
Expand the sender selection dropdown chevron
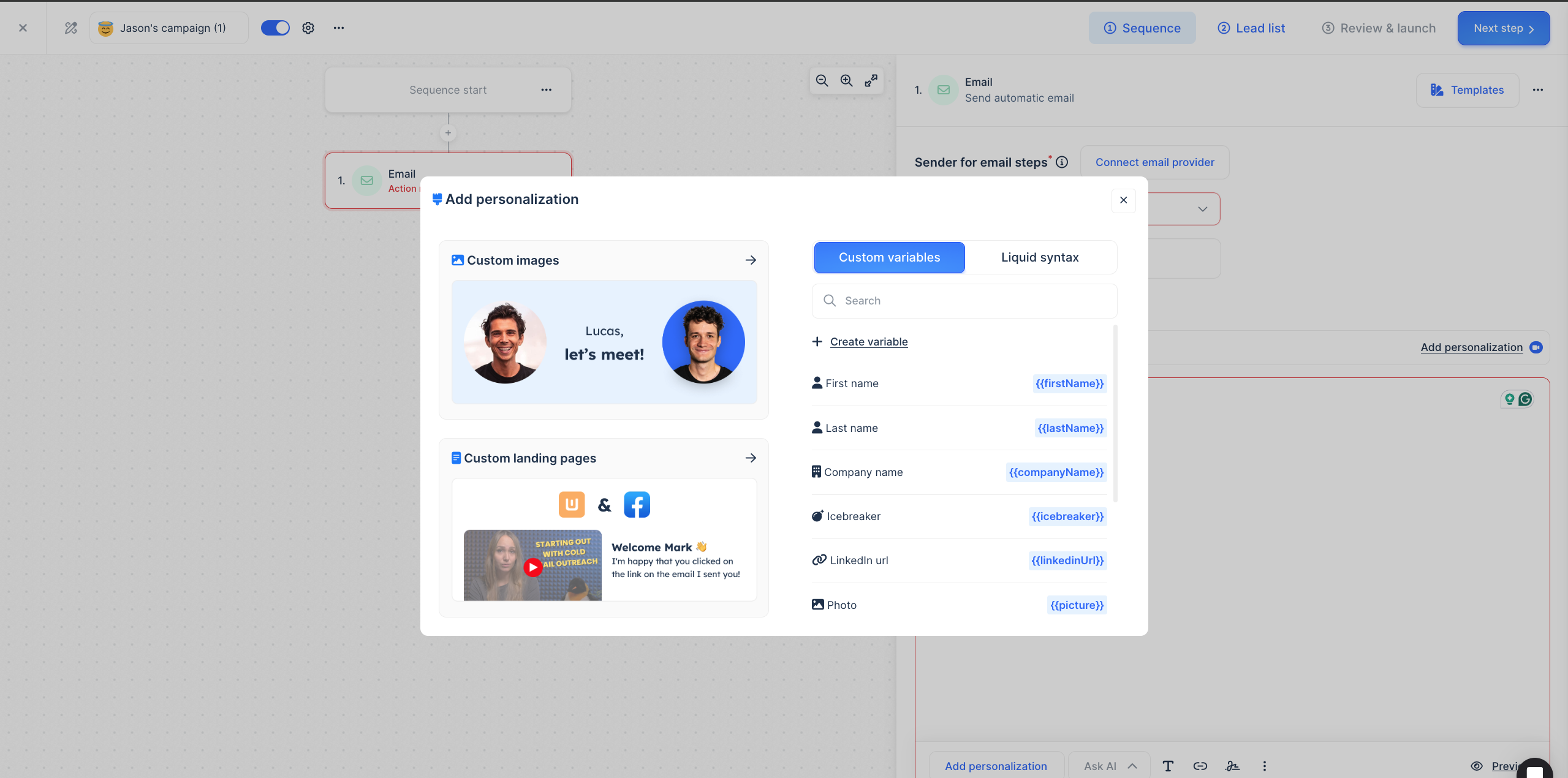click(1202, 209)
